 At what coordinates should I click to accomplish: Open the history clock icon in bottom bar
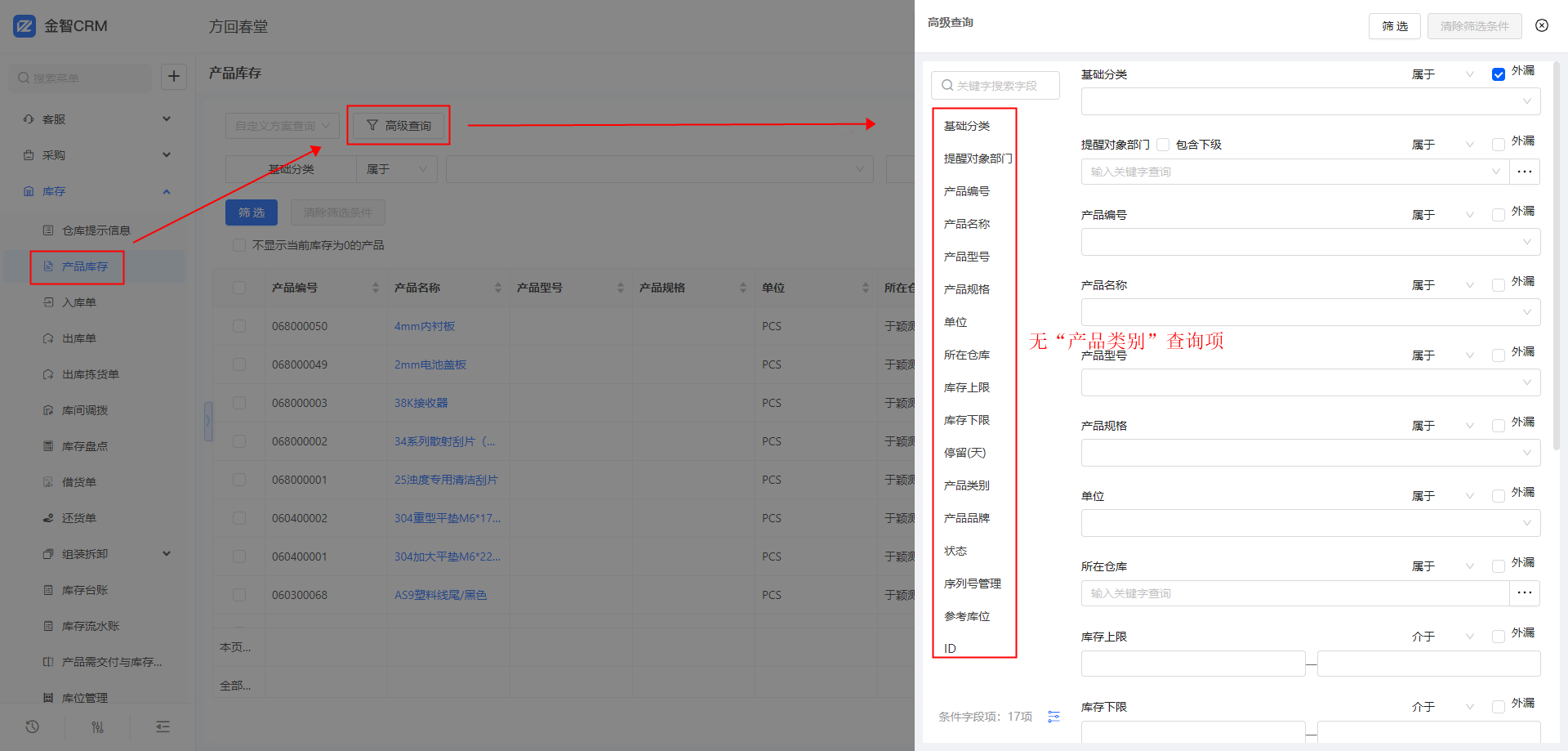(x=33, y=726)
